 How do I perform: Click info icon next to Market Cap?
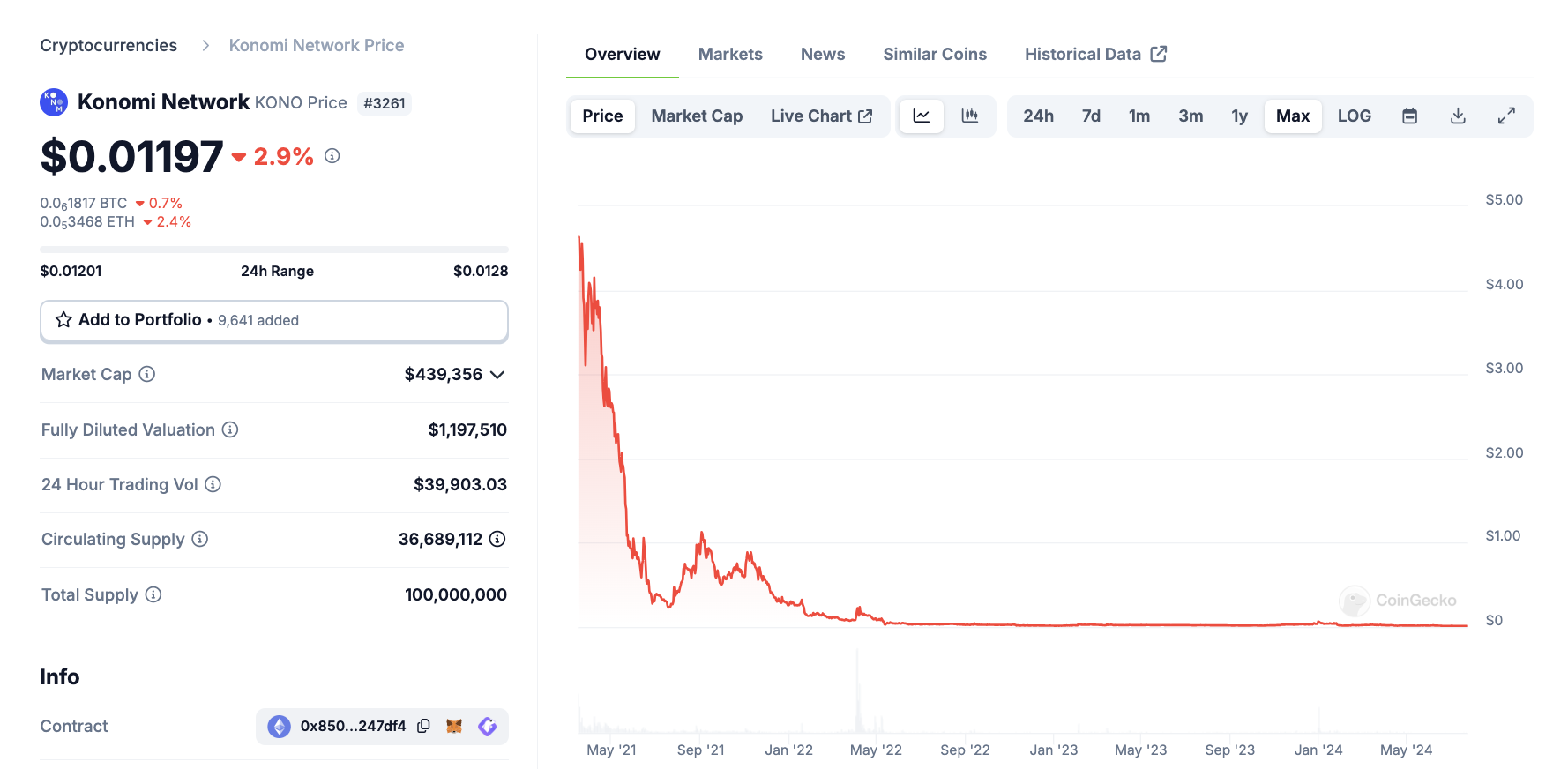[x=147, y=374]
